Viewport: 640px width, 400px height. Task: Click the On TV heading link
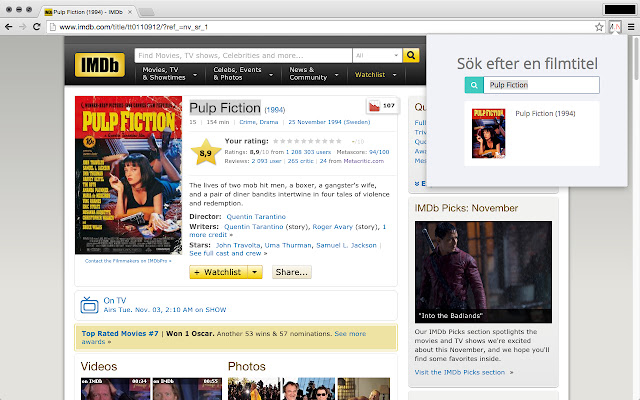[115, 300]
